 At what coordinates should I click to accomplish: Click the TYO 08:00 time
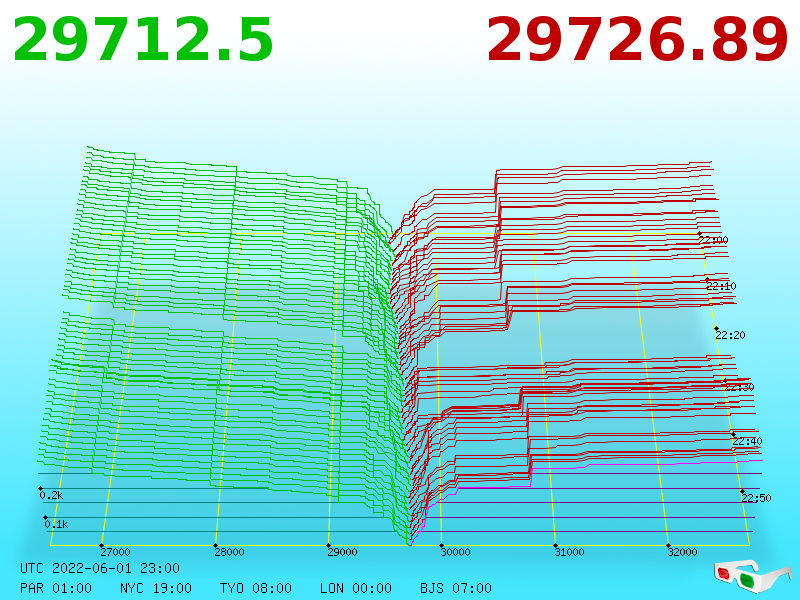256,588
